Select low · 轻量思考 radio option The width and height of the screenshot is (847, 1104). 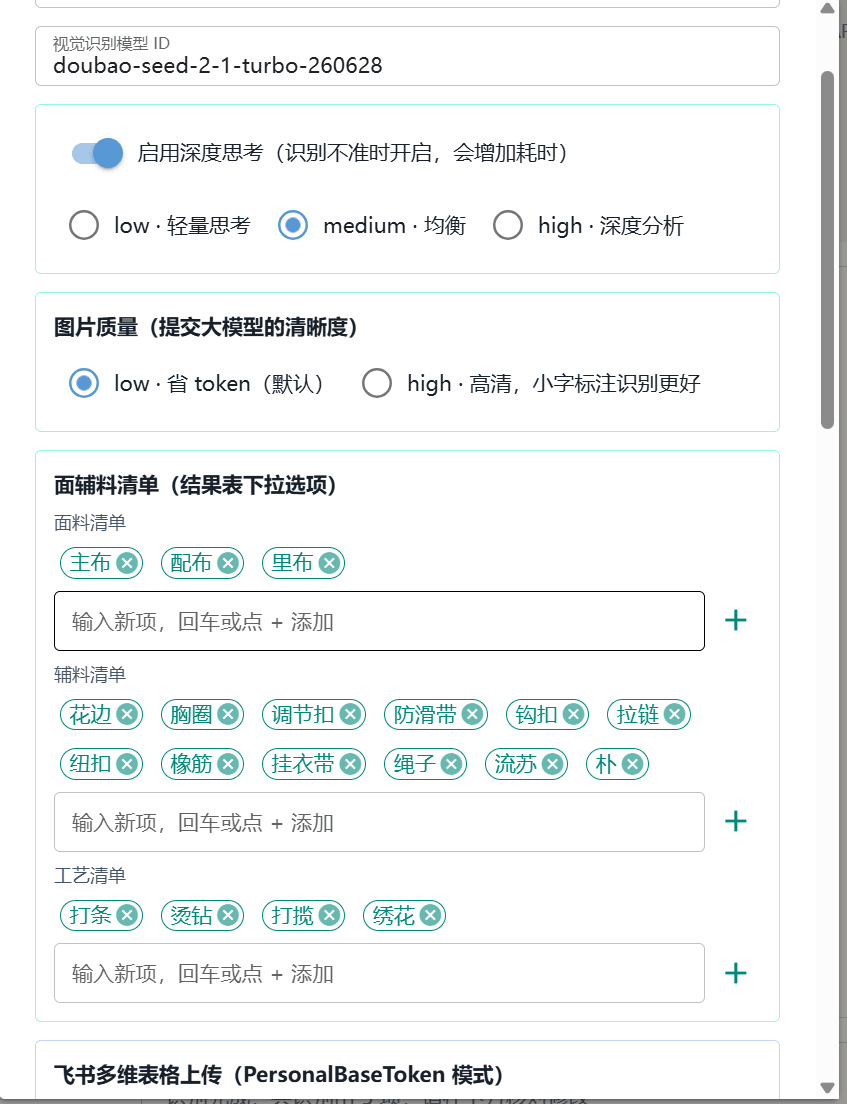click(x=84, y=225)
